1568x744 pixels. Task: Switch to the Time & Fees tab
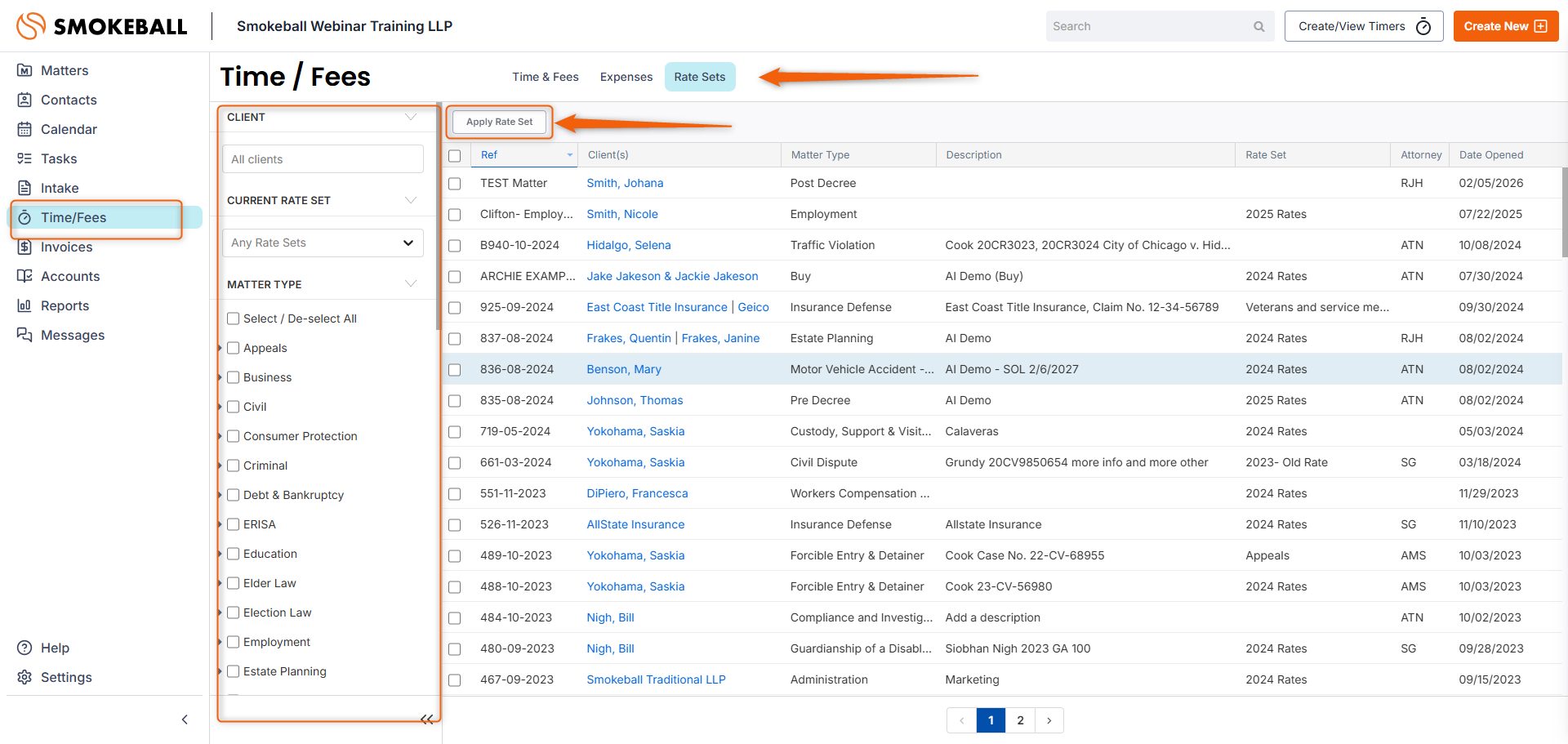coord(545,77)
